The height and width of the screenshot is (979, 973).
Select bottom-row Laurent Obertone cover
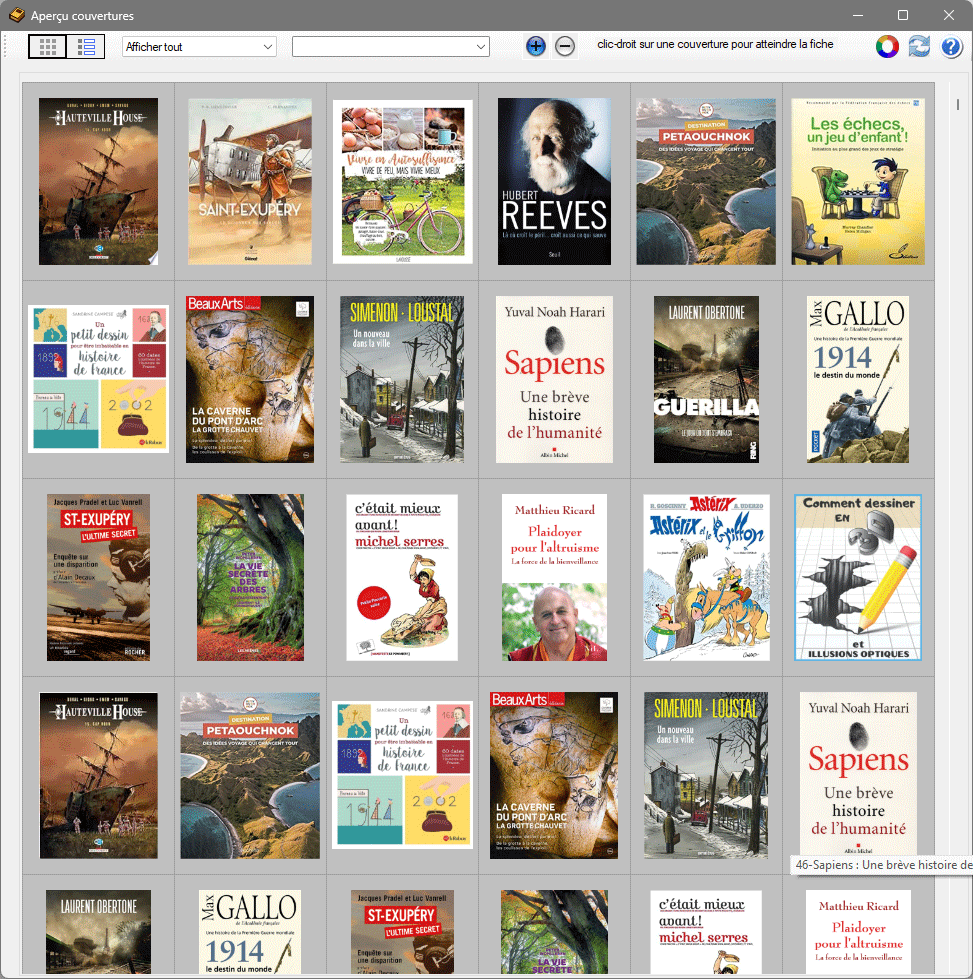(99, 932)
